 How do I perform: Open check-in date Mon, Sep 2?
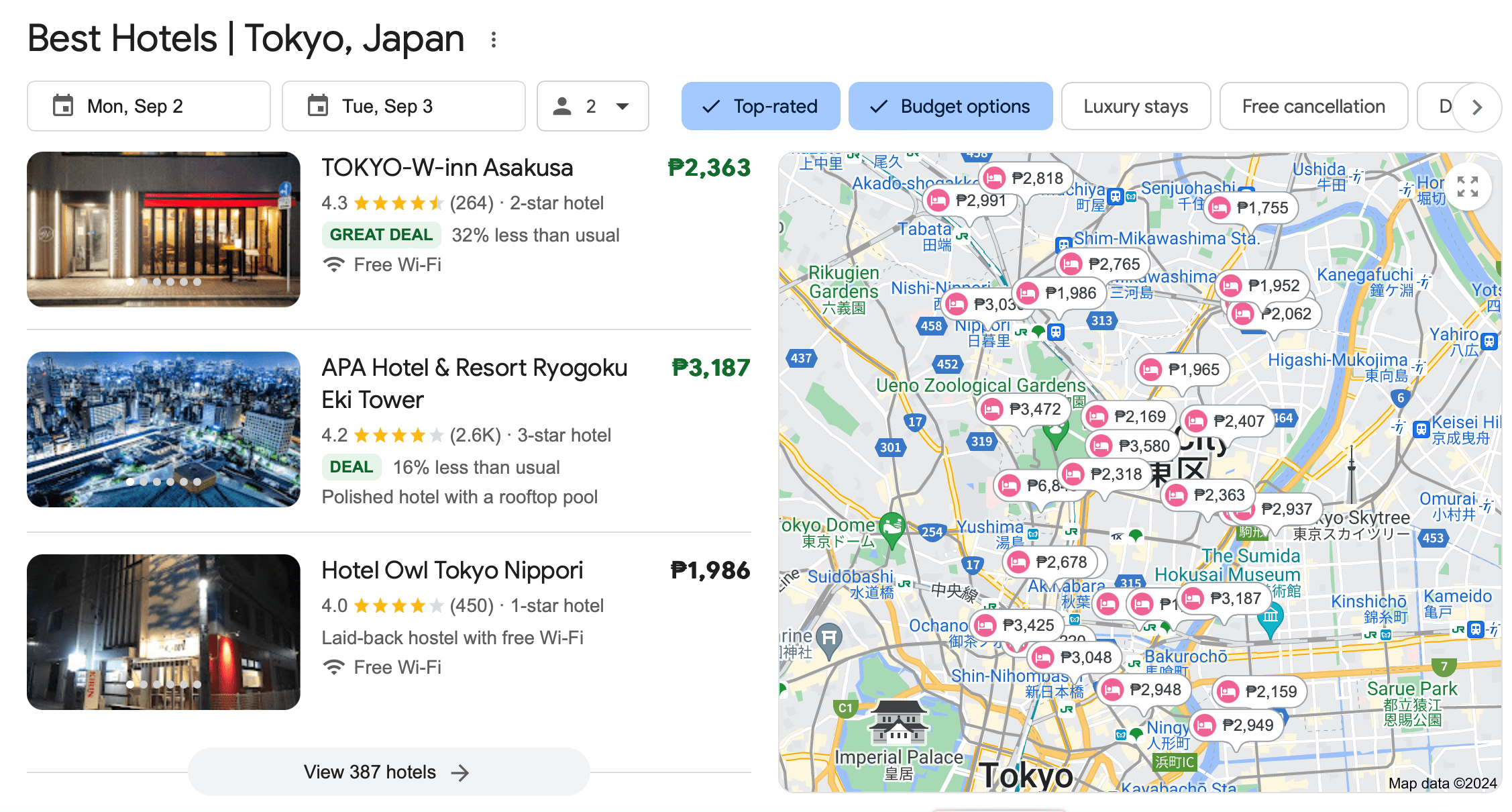click(x=149, y=107)
